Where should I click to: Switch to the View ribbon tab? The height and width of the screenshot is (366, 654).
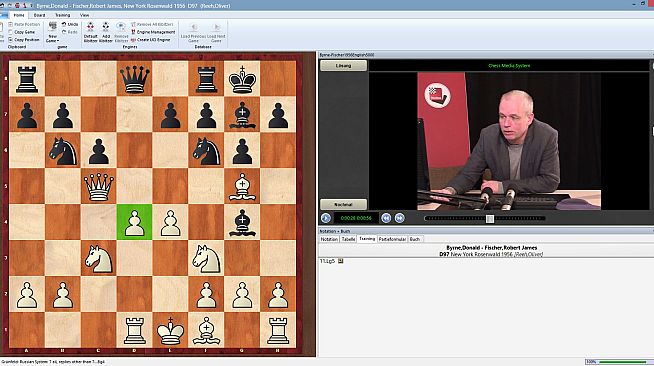click(85, 15)
